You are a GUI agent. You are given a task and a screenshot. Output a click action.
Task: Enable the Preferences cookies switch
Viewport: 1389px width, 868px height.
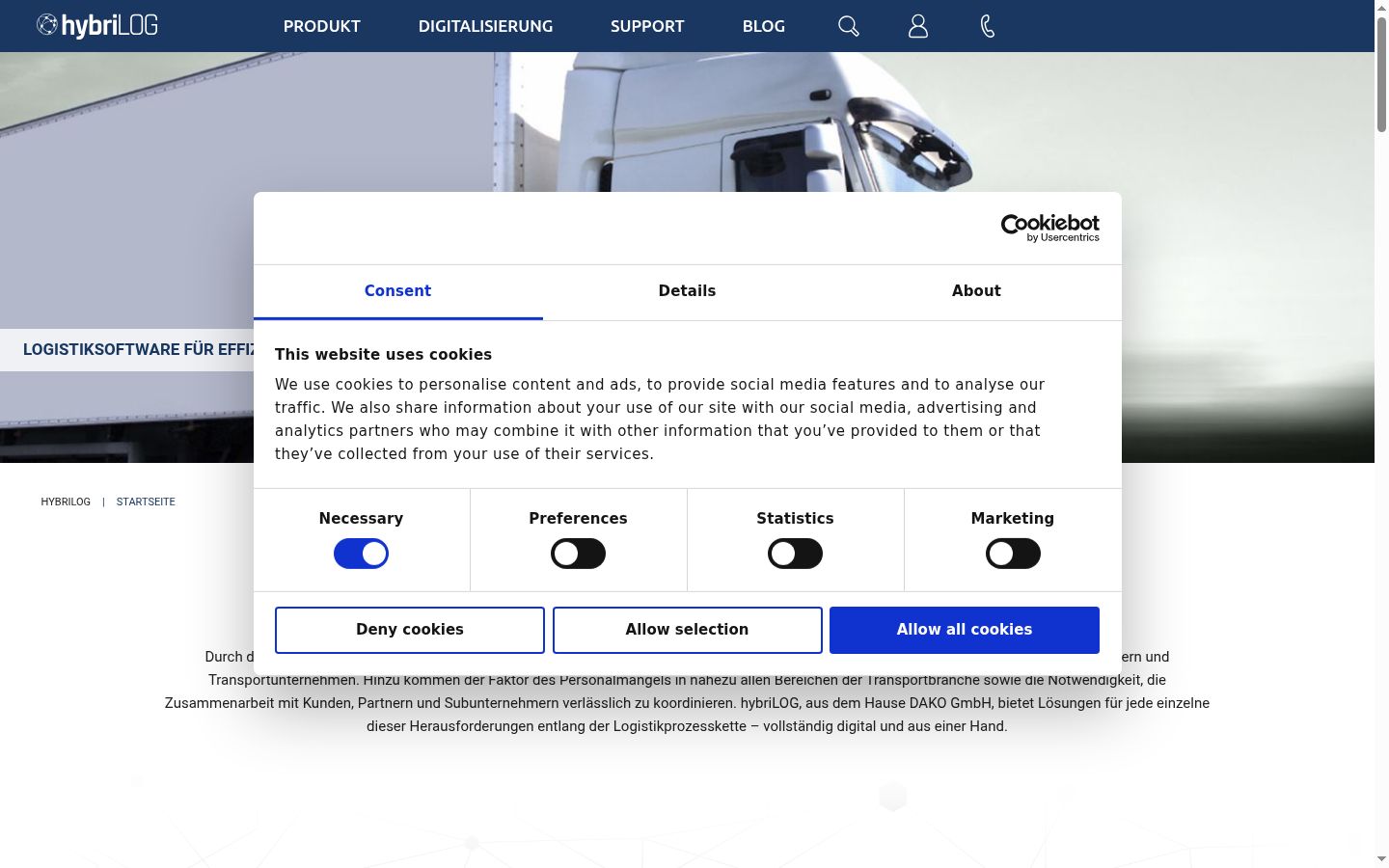(578, 554)
